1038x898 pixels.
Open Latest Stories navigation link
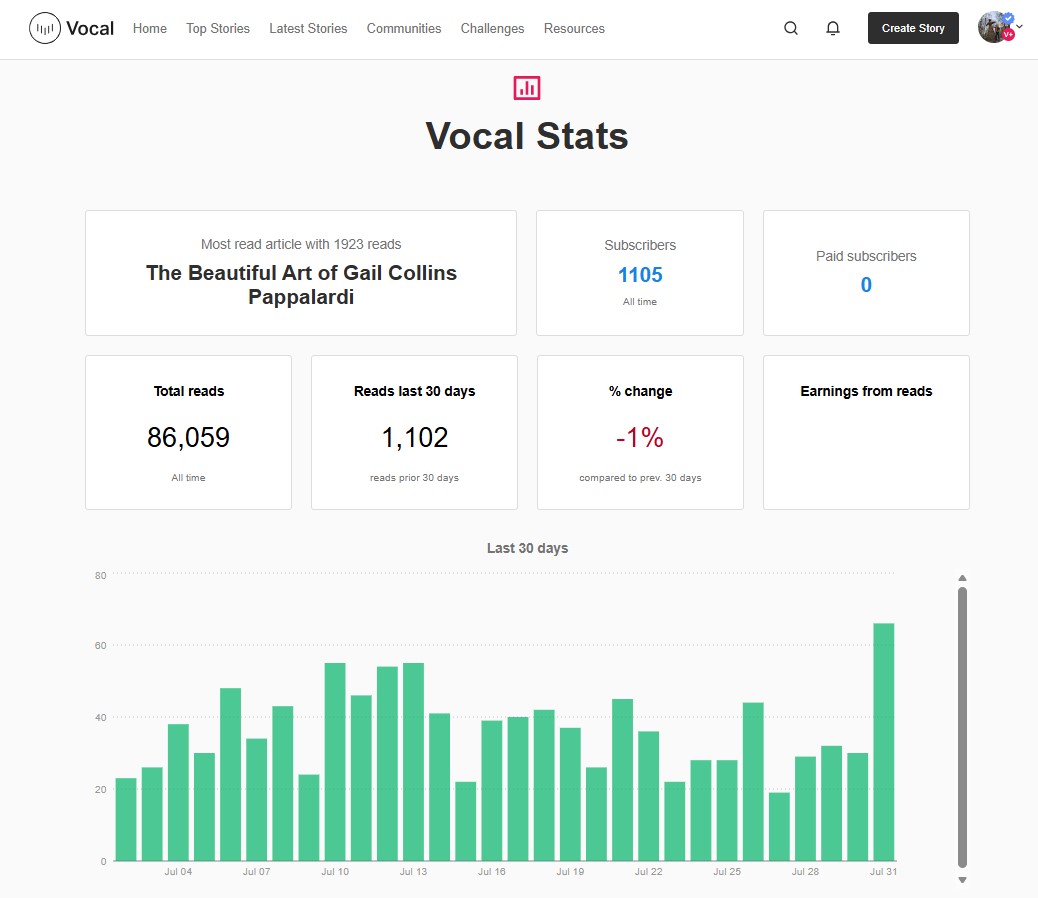click(308, 28)
